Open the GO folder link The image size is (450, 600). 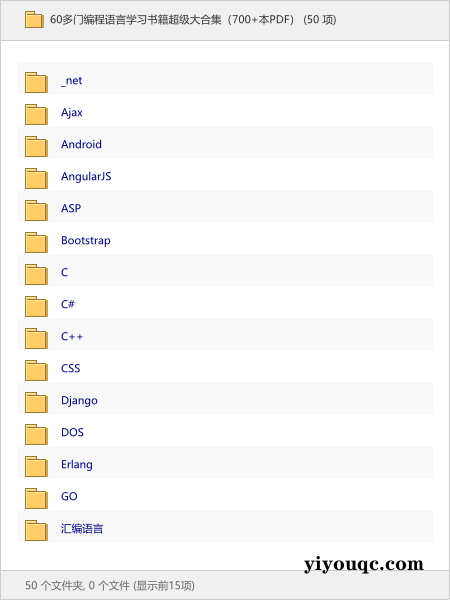(69, 496)
